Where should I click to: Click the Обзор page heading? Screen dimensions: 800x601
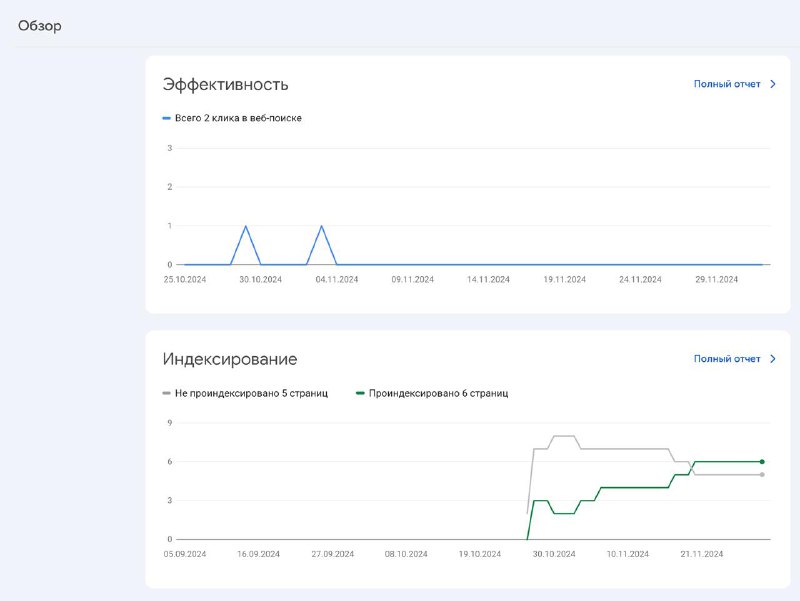40,26
